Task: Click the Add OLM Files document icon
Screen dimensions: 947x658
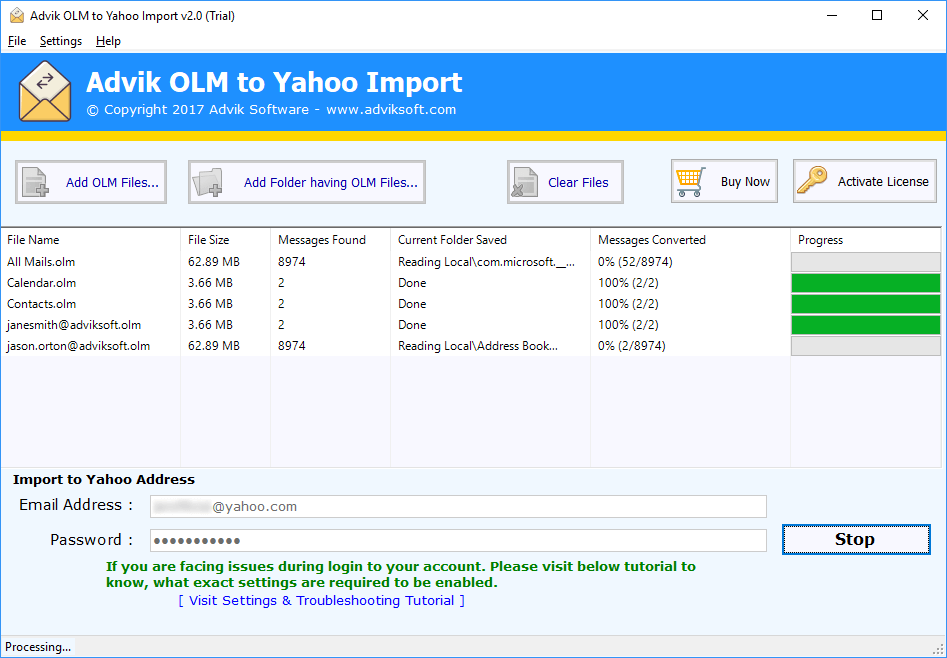Action: [x=35, y=182]
